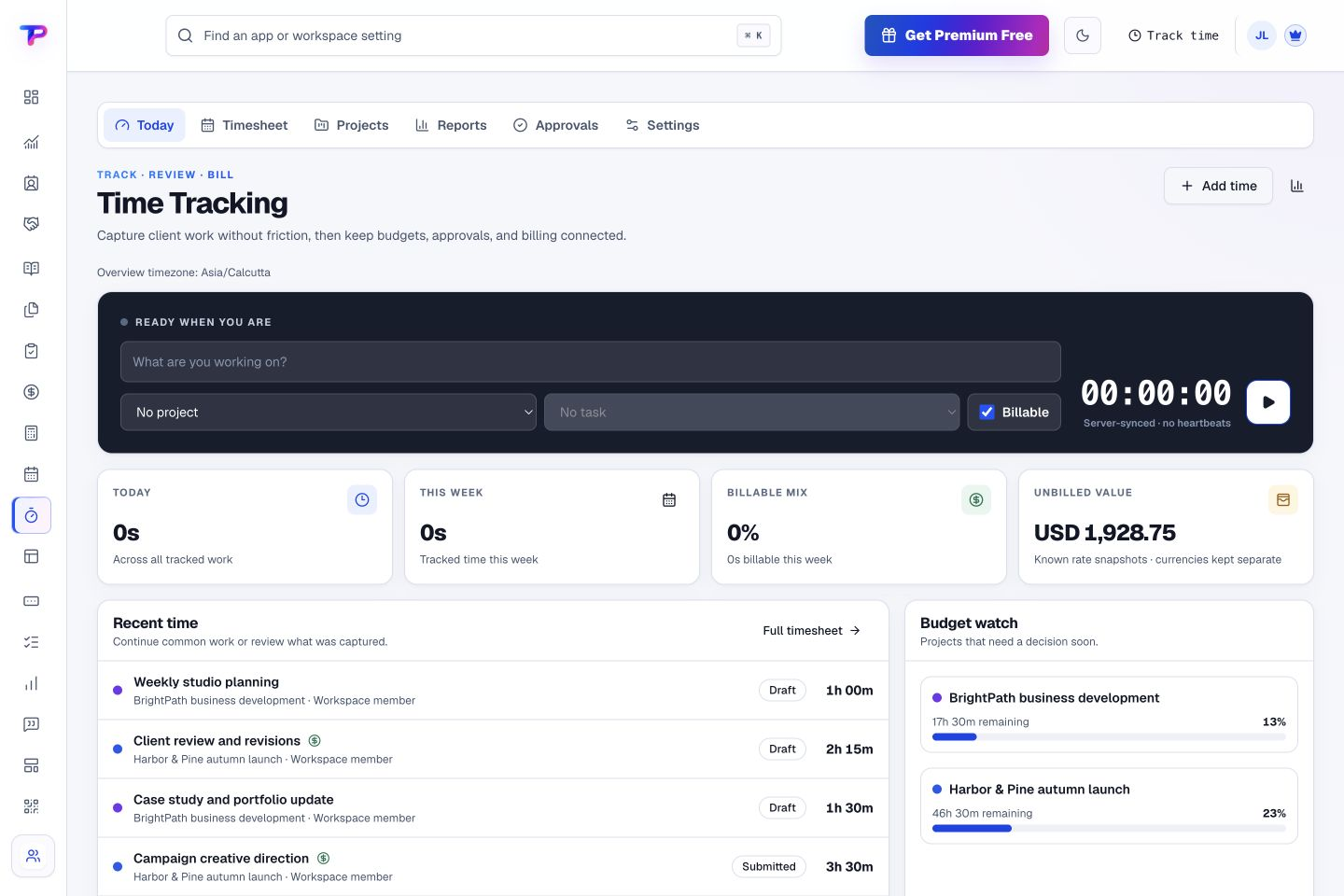1344x896 pixels.
Task: Select the stopwatch time tracking sidebar icon
Action: (x=32, y=515)
